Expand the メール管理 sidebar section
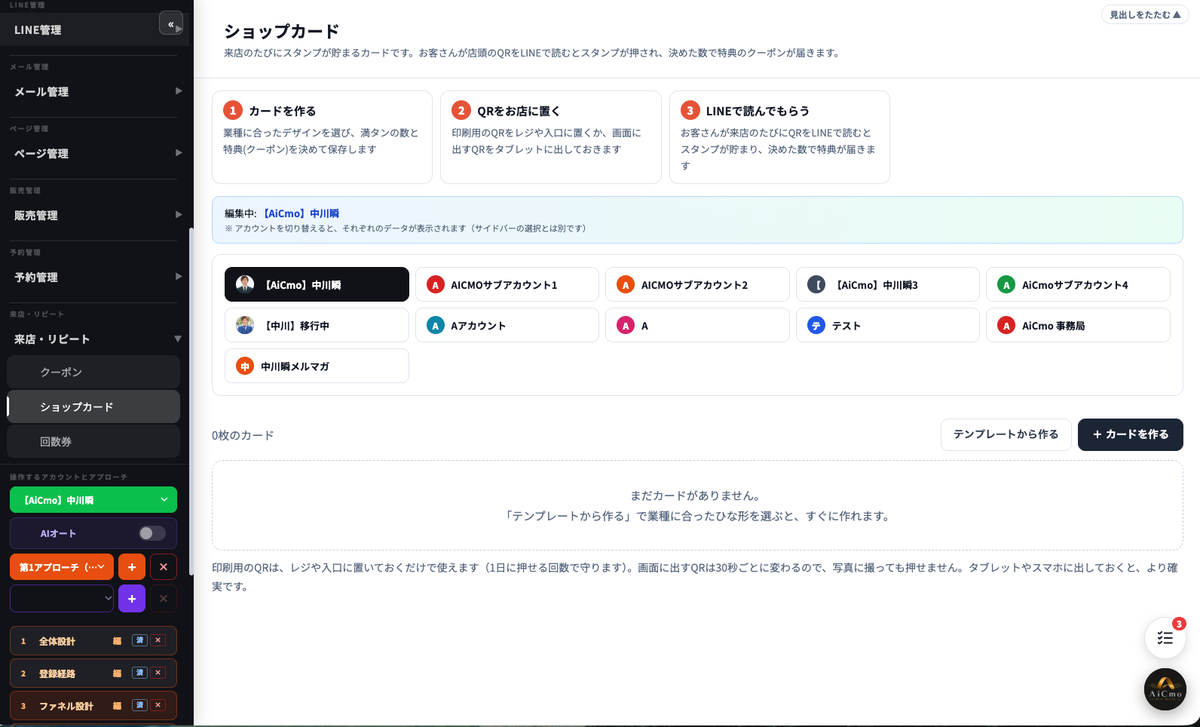Viewport: 1200px width, 727px height. (x=95, y=92)
